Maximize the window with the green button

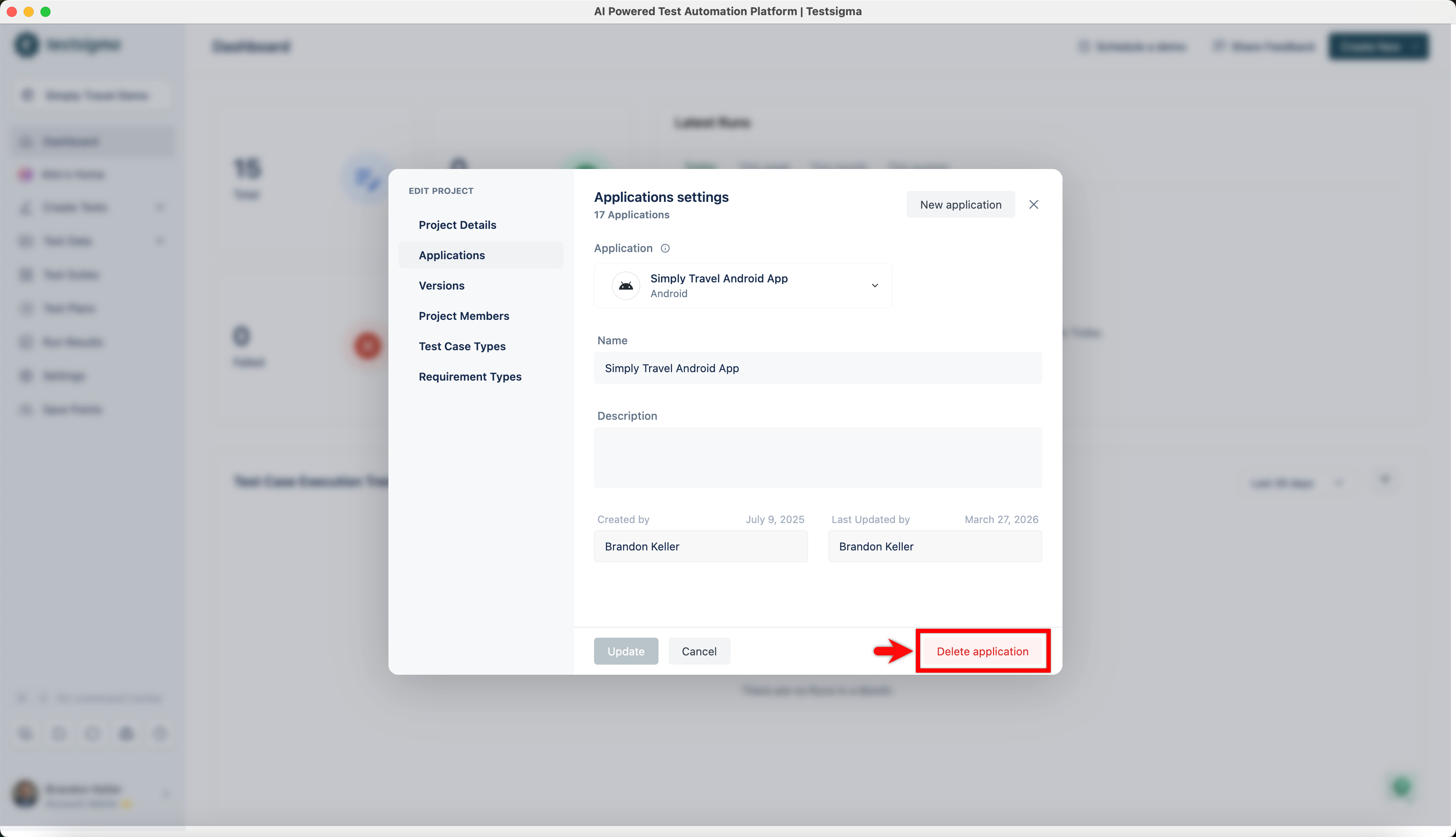(46, 11)
